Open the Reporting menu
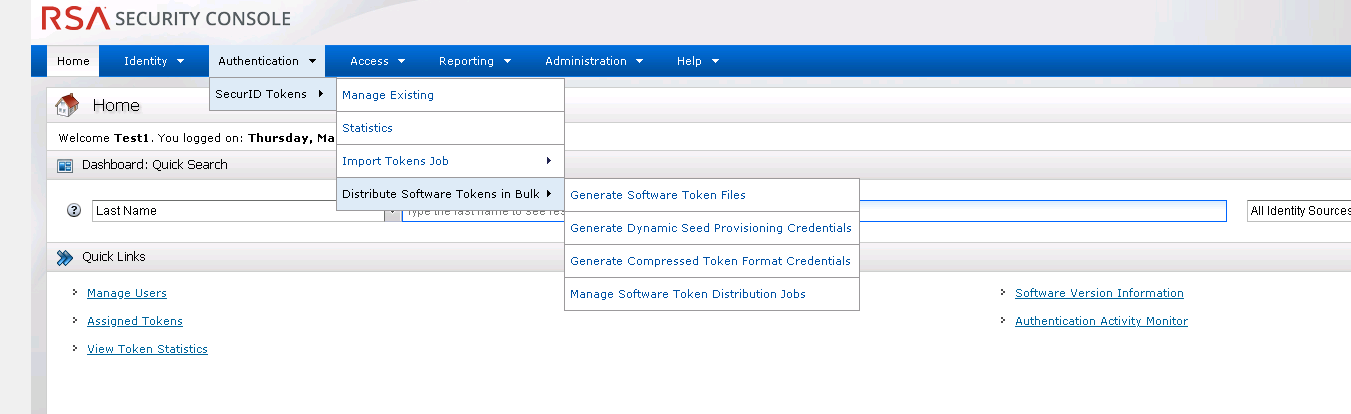Image resolution: width=1351 pixels, height=414 pixels. click(x=474, y=61)
